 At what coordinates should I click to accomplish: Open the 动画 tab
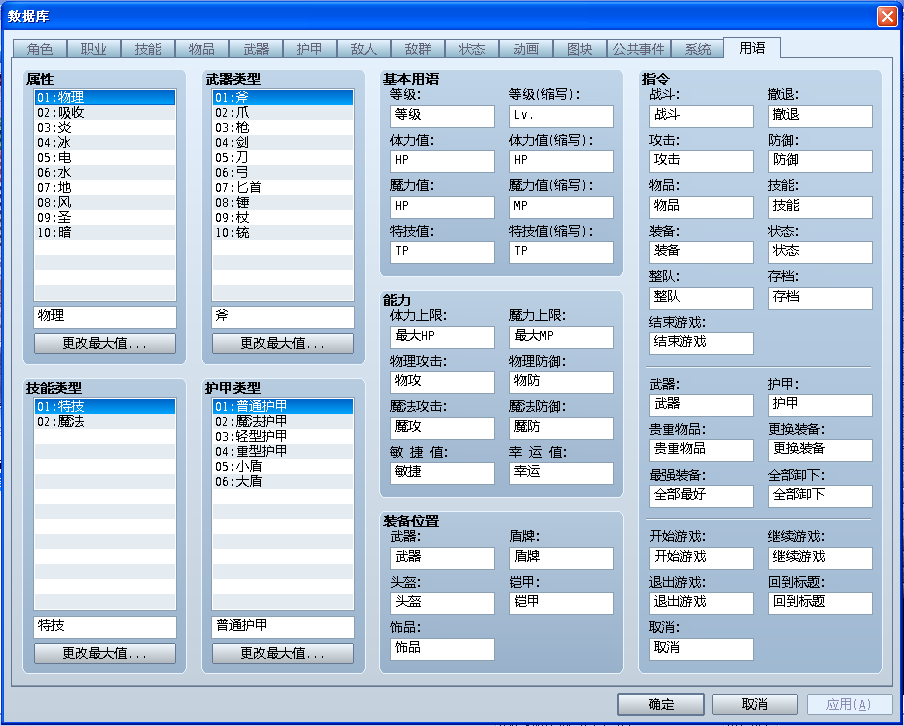click(526, 49)
